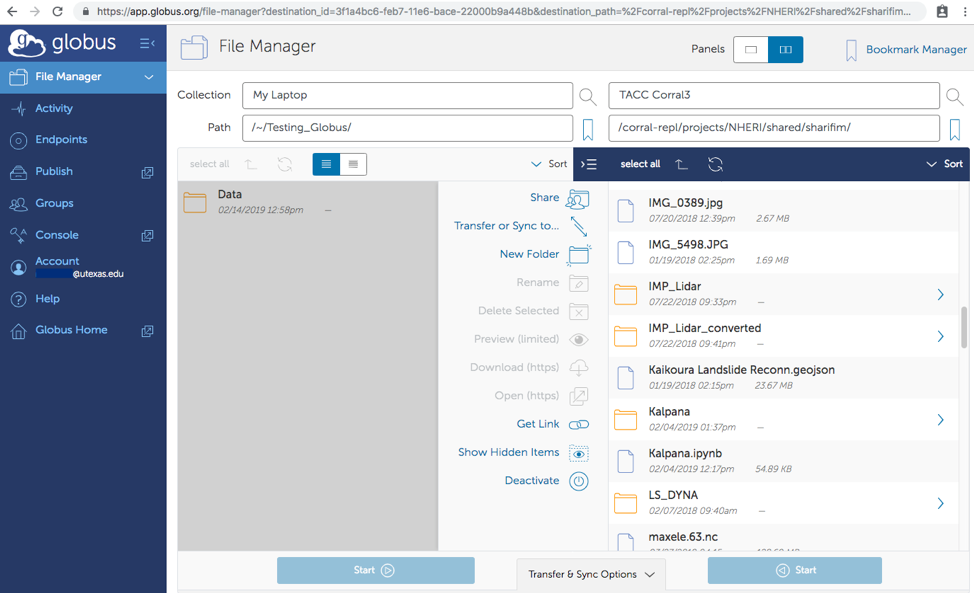Image resolution: width=974 pixels, height=593 pixels.
Task: Open Sort dropdown in left panel
Action: [549, 164]
